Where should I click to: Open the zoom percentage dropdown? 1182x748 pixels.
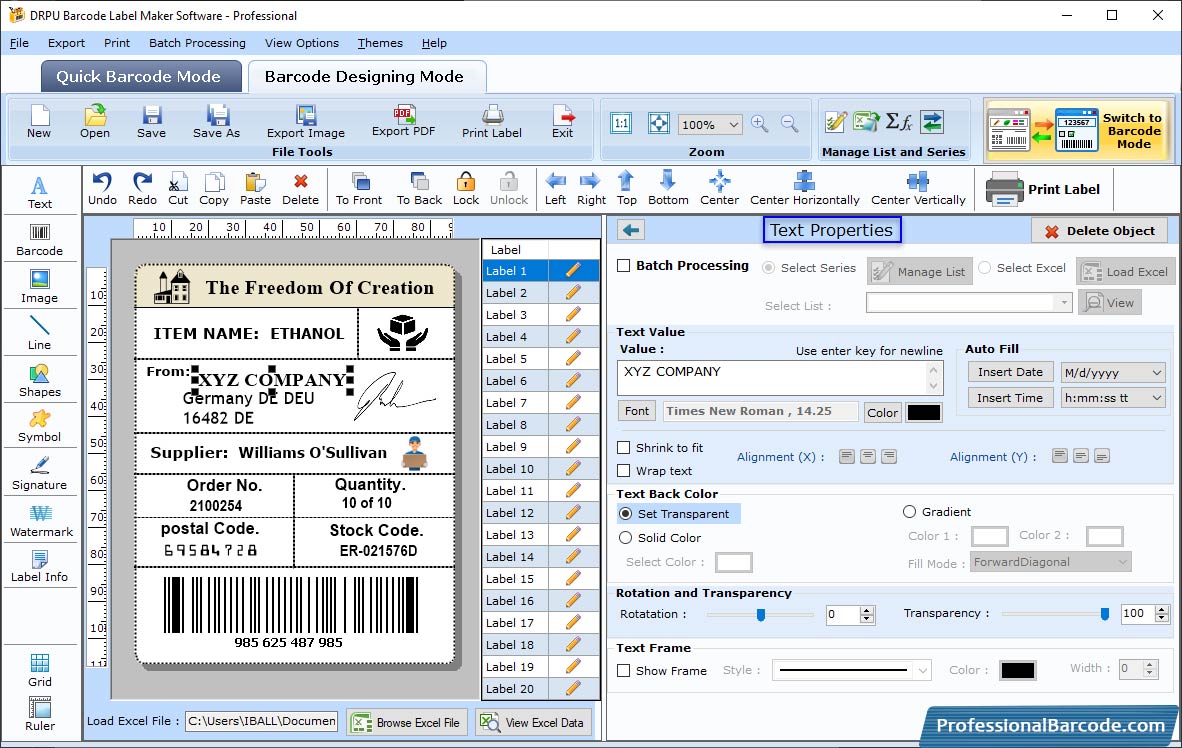click(733, 124)
